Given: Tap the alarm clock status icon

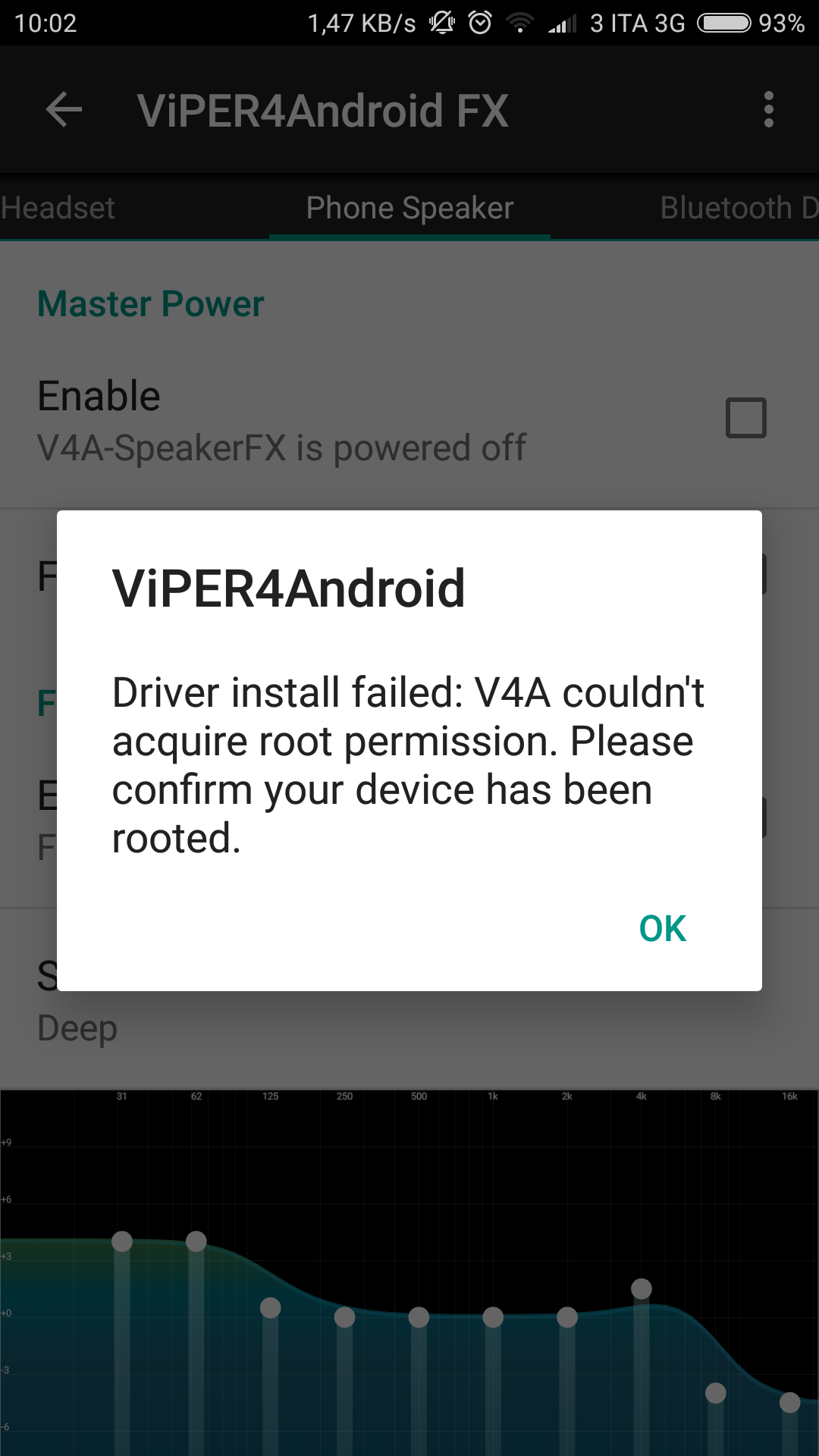Looking at the screenshot, I should pos(480,23).
